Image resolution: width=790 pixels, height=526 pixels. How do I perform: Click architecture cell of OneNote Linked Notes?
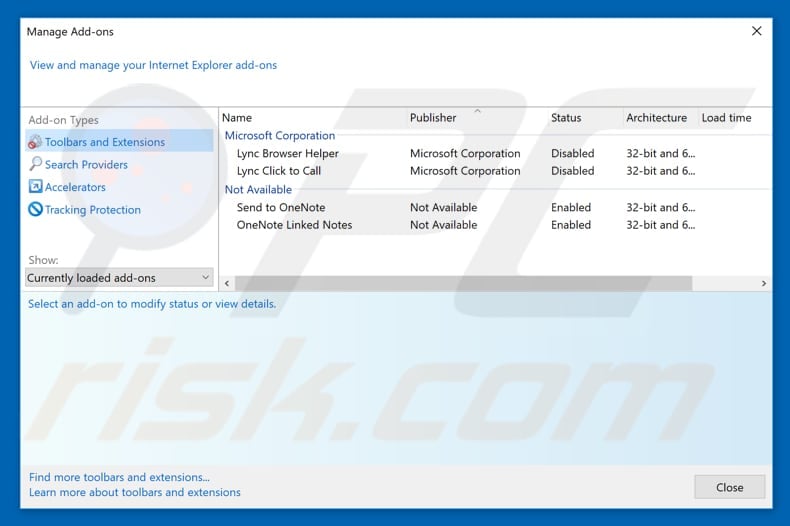[661, 225]
